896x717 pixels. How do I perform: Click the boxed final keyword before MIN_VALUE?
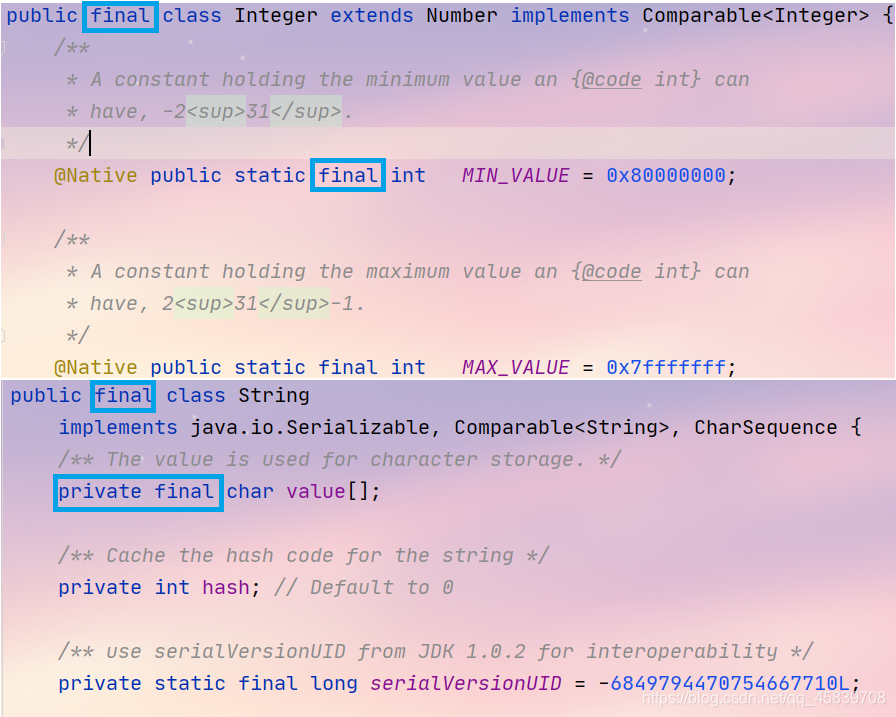point(347,175)
